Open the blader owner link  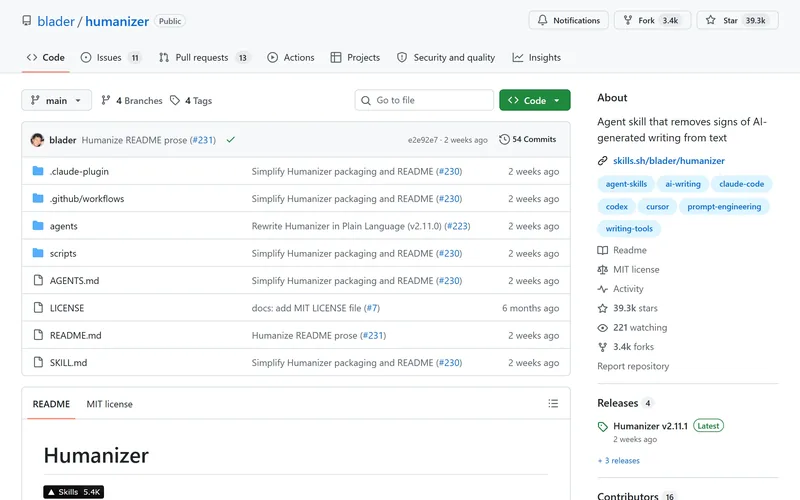tap(56, 21)
